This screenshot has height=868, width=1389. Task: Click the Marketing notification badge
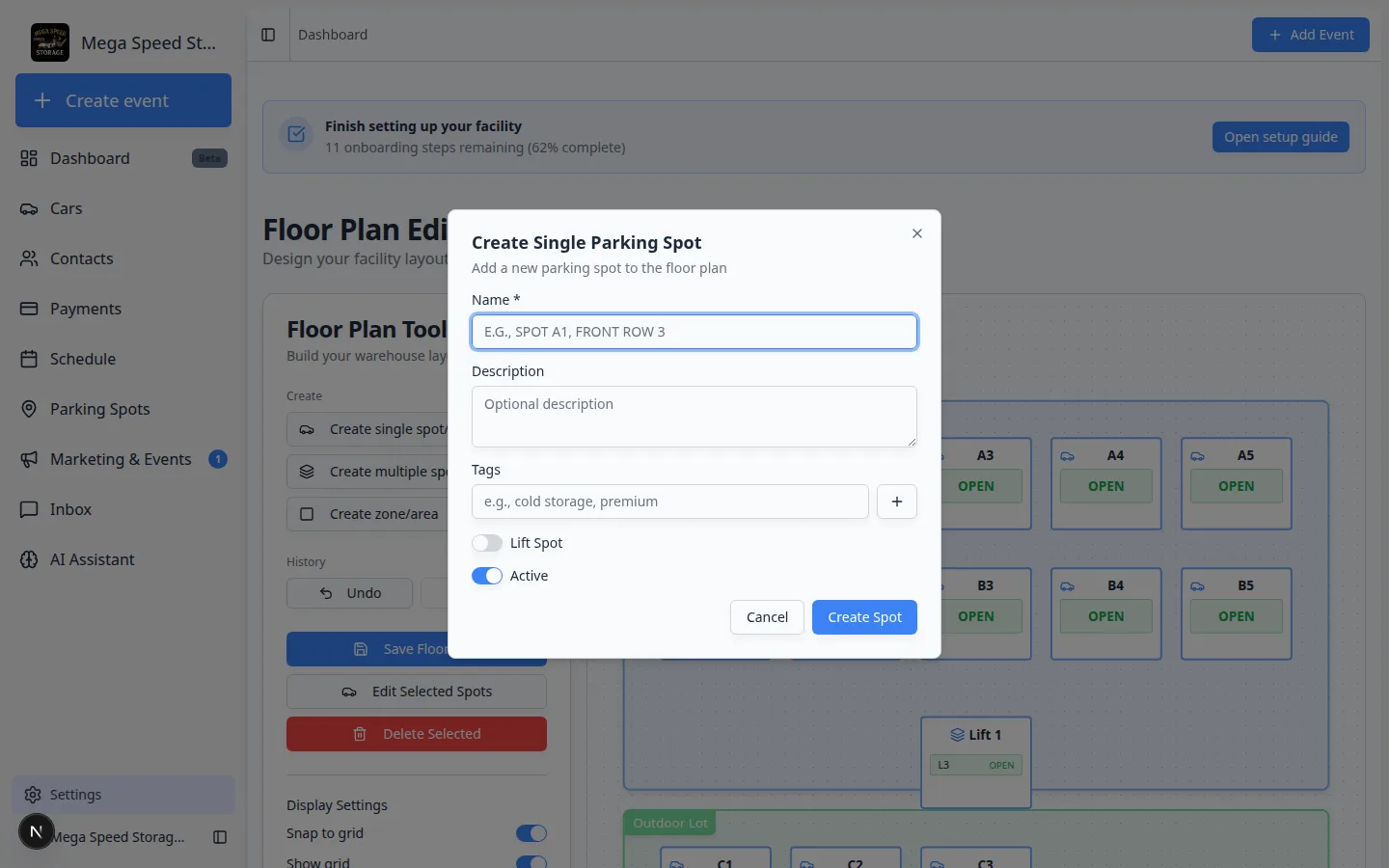[x=218, y=459]
